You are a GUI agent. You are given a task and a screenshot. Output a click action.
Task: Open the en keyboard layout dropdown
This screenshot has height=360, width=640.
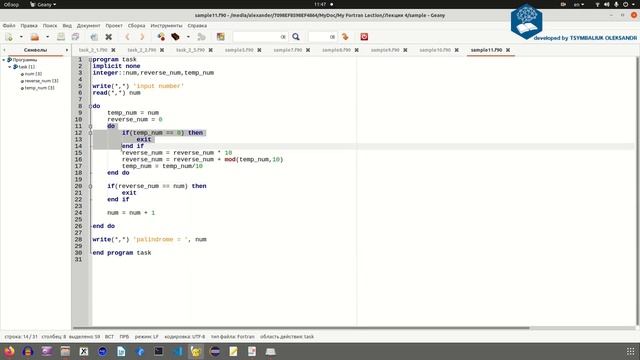coord(579,4)
